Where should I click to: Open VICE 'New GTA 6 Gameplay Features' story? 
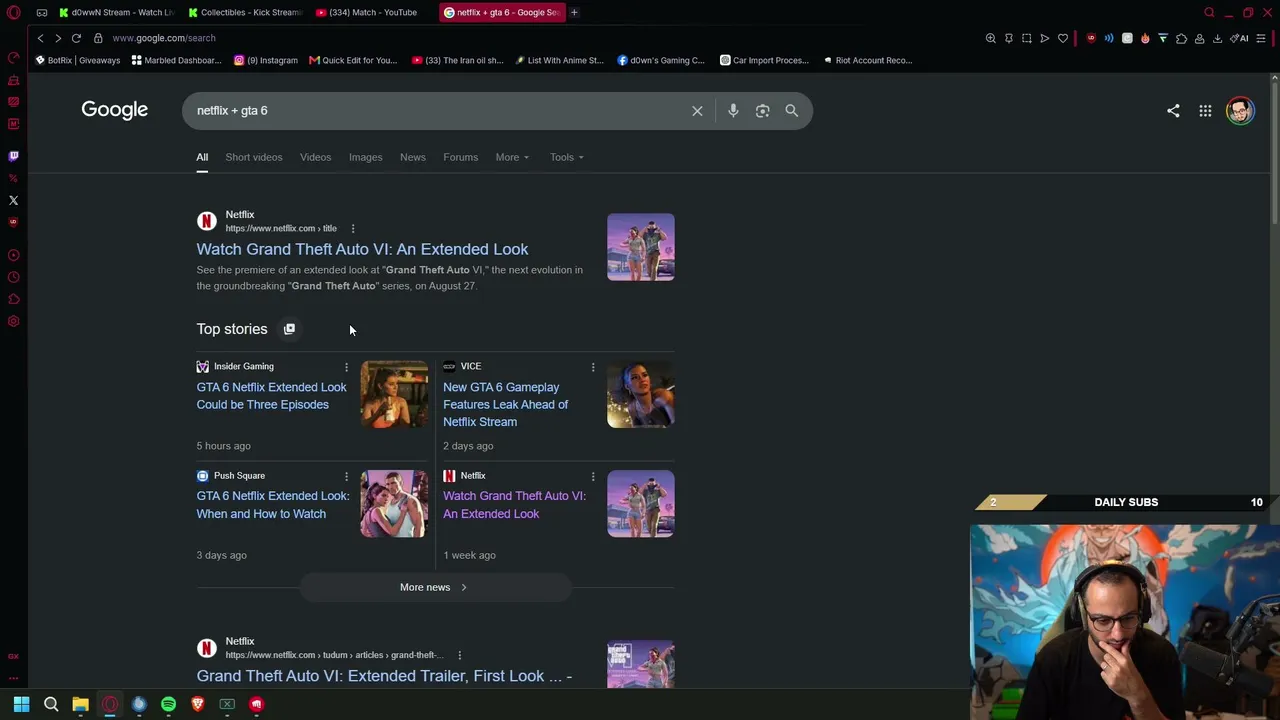tap(505, 404)
